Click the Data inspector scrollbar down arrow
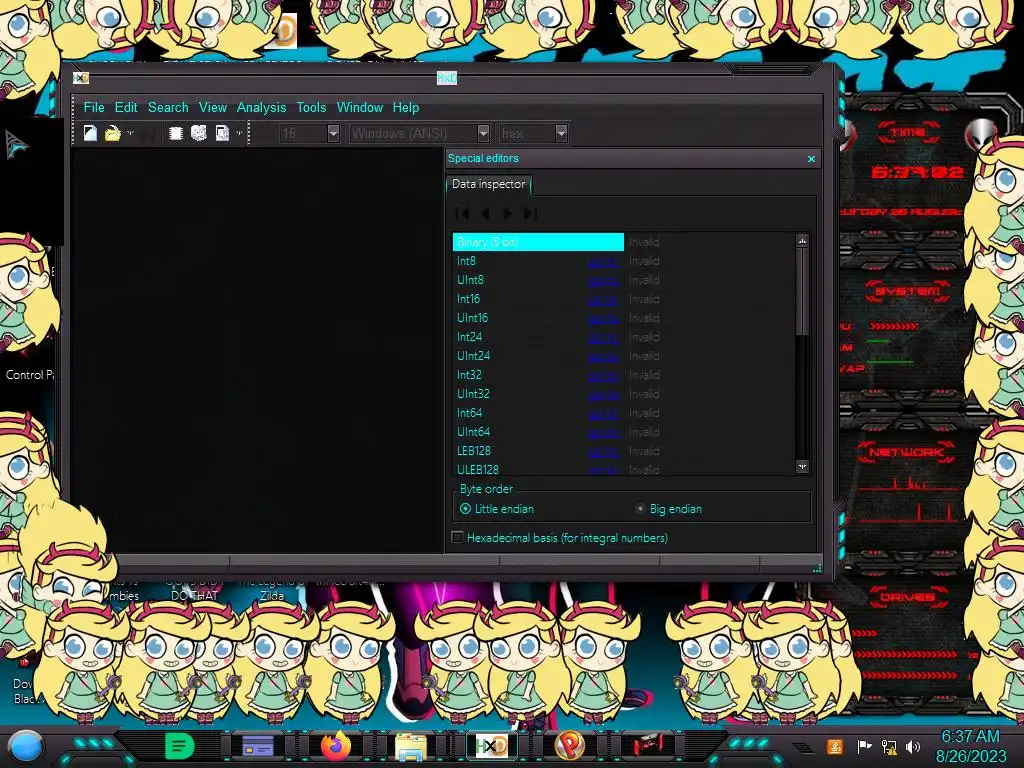Screen dimensions: 1024x768 (803, 466)
